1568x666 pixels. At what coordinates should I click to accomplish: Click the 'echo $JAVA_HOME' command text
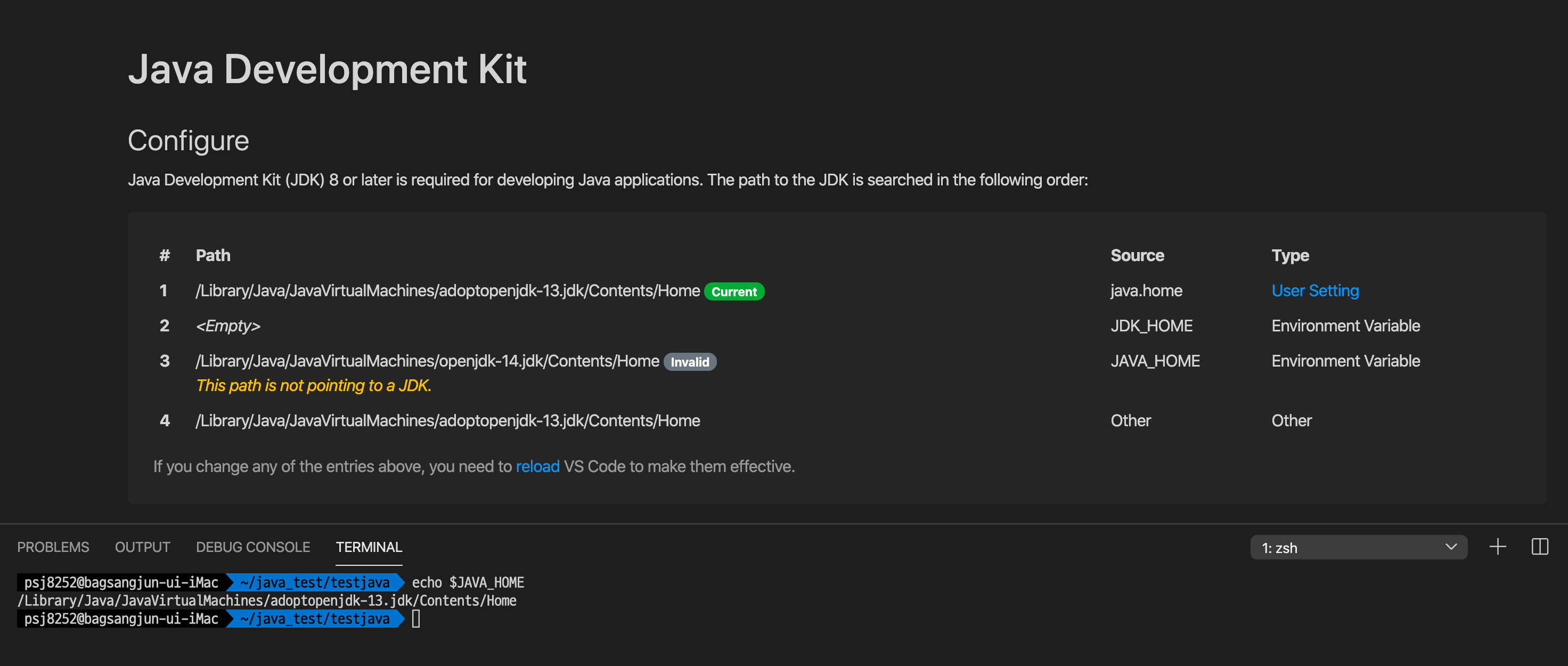point(468,582)
